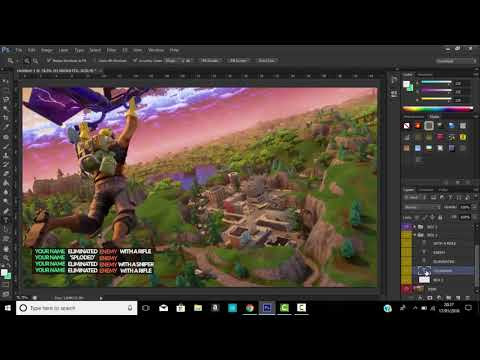This screenshot has height=360, width=480.
Task: Toggle Resize Windows to Fit checkbox
Action: [49, 61]
